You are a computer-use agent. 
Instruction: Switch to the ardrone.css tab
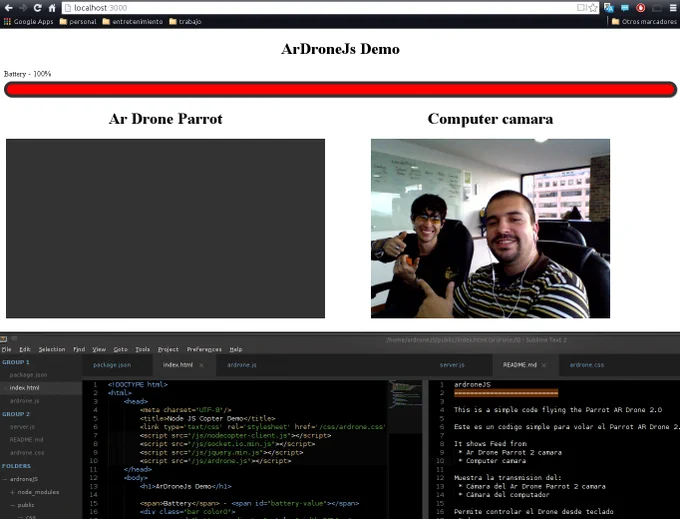click(587, 365)
